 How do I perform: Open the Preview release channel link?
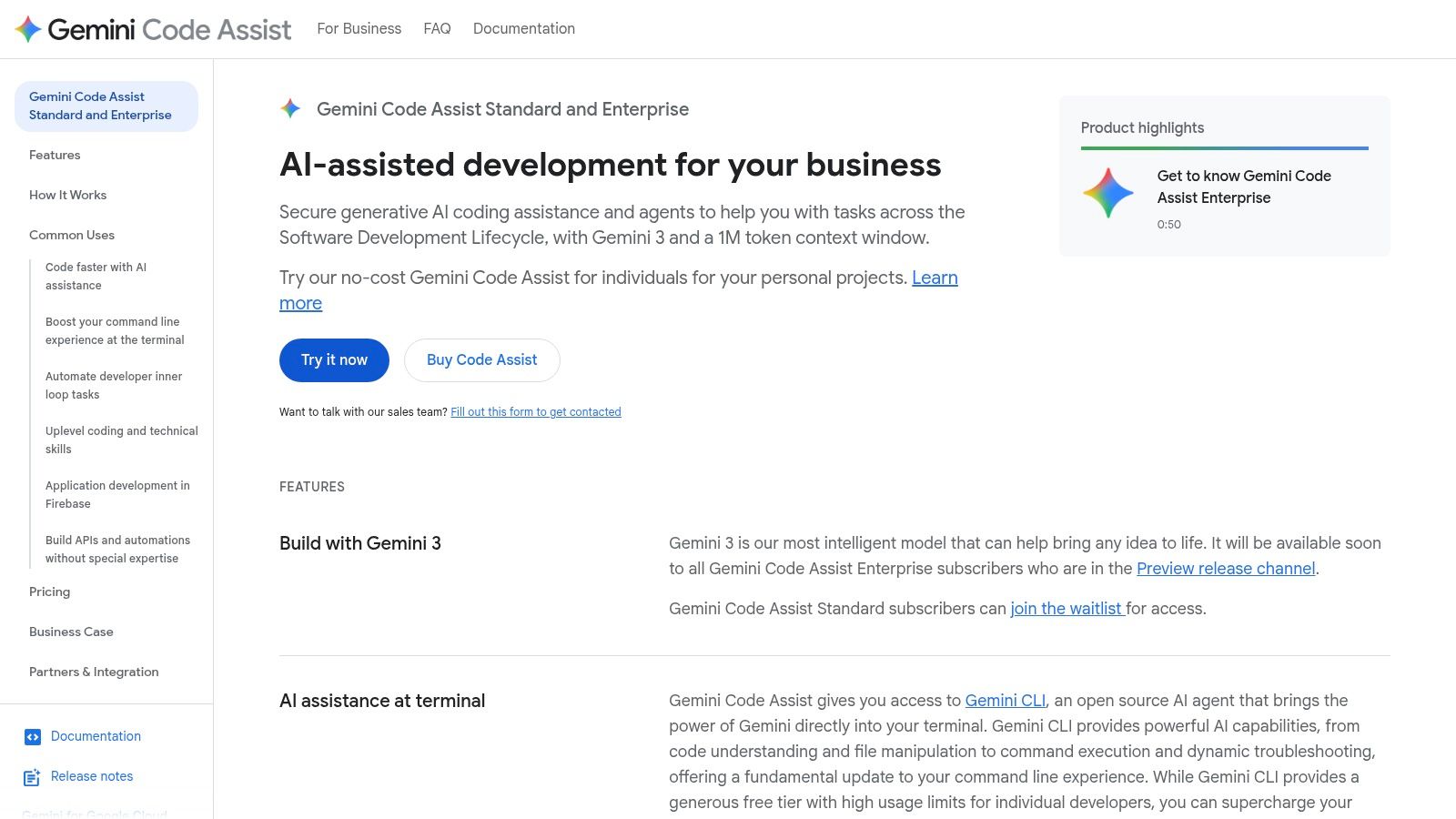tap(1226, 568)
